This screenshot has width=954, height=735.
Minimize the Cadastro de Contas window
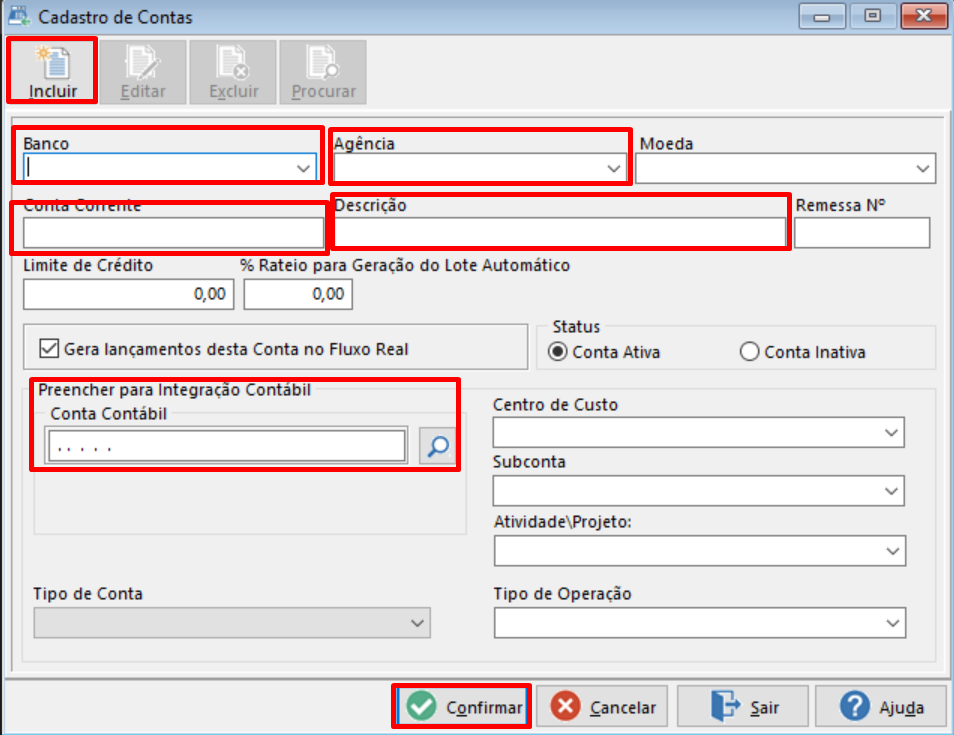[822, 16]
